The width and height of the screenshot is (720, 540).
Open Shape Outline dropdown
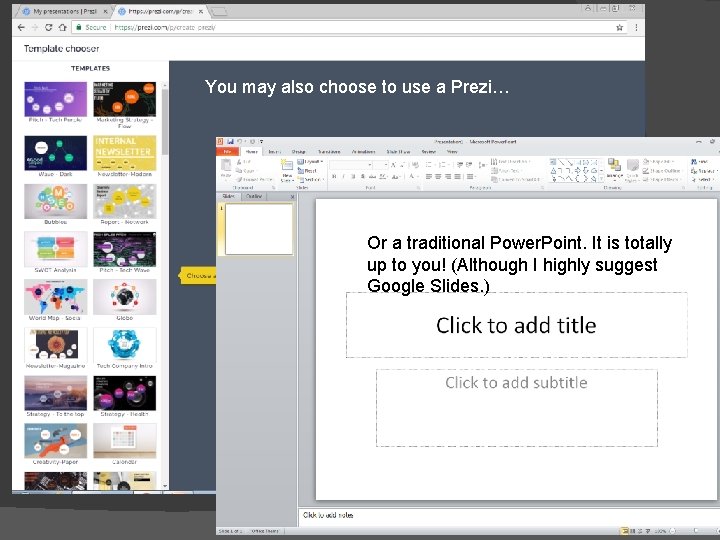coord(662,170)
